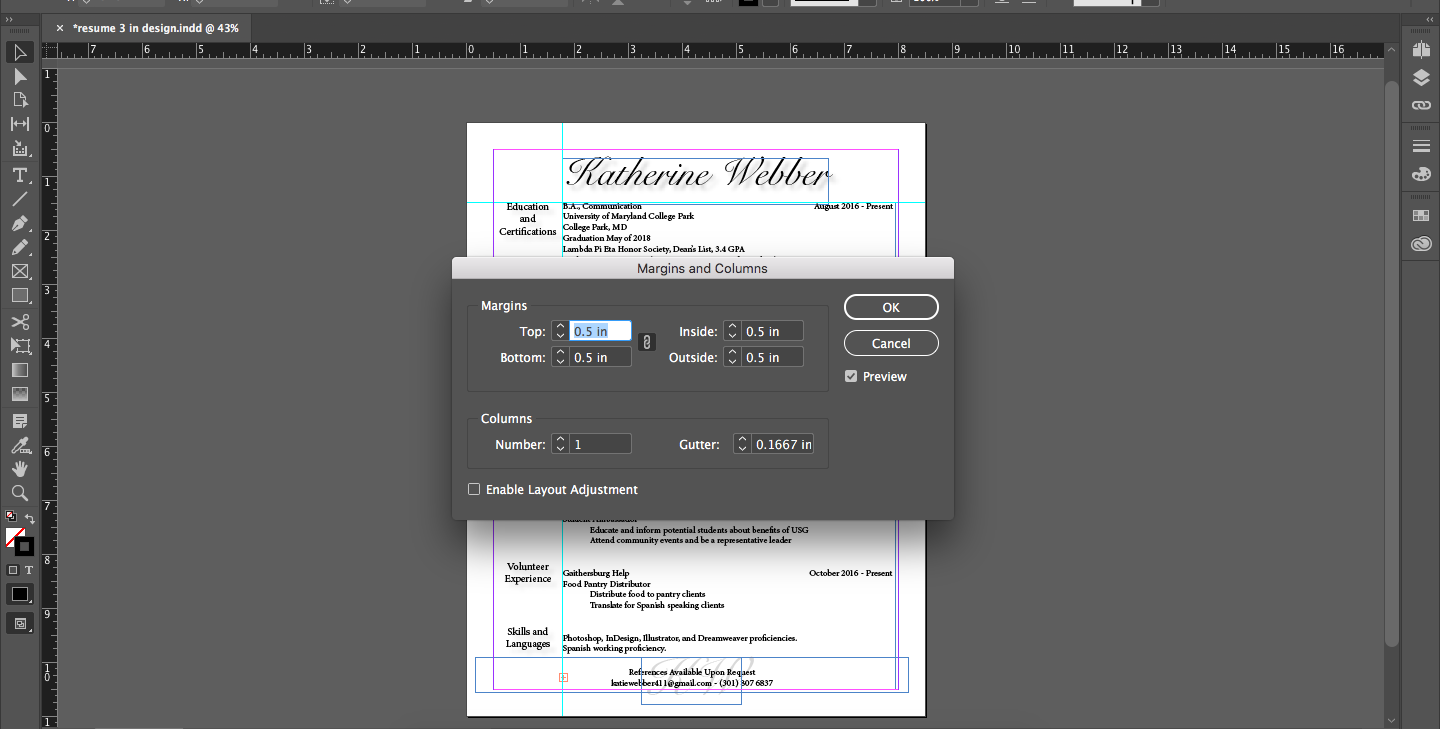Image resolution: width=1440 pixels, height=729 pixels.
Task: Decrease the Gutter value with stepper arrow
Action: tap(740, 447)
